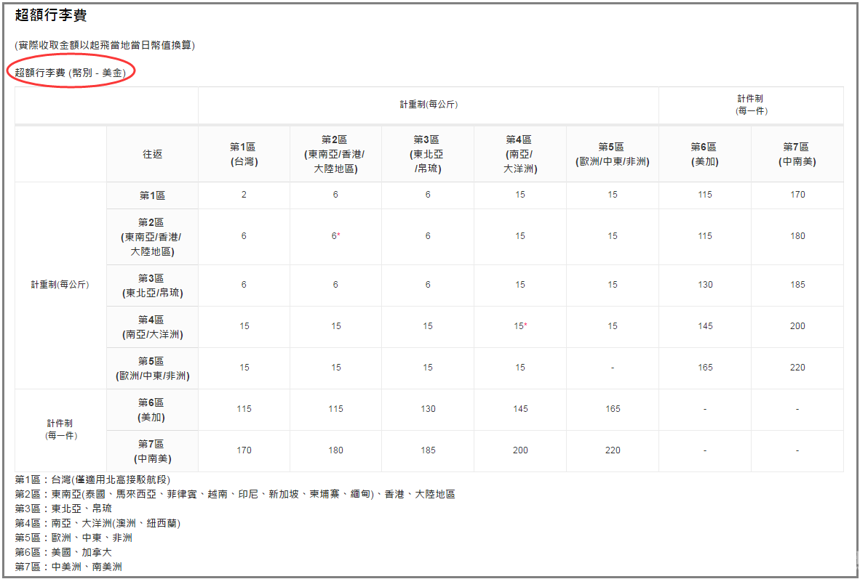Image resolution: width=860 pixels, height=579 pixels.
Task: Click the 往返 header cell
Action: click(x=152, y=154)
